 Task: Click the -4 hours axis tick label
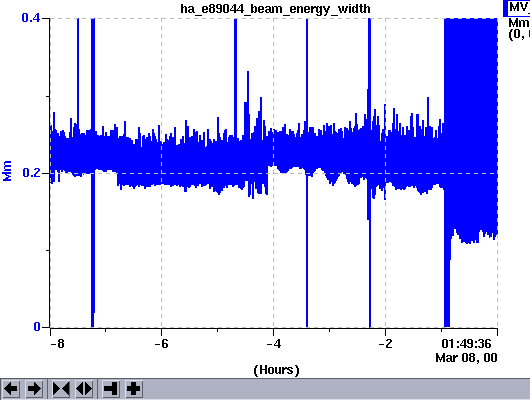[274, 344]
